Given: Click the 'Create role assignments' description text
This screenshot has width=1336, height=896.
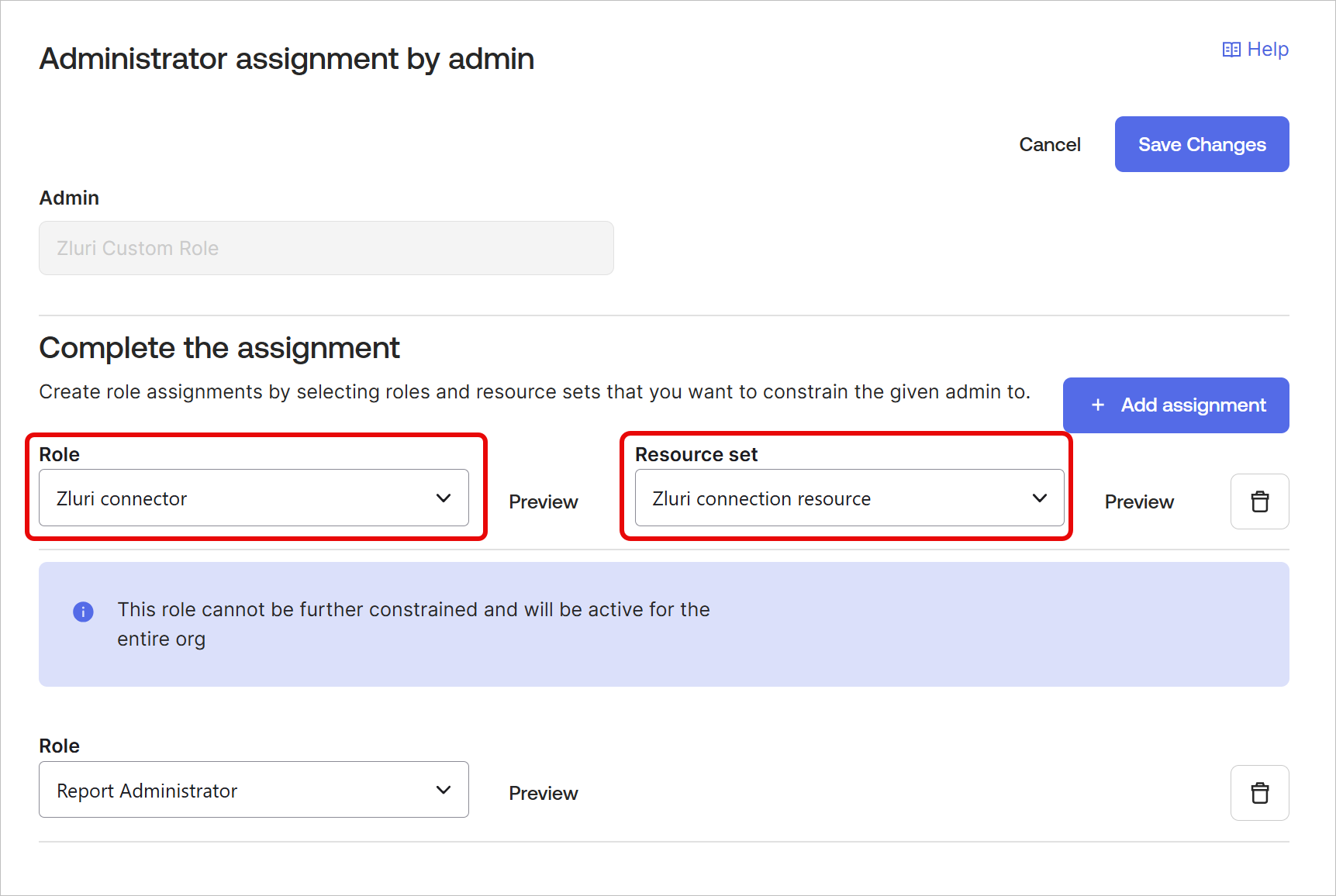Looking at the screenshot, I should click(534, 391).
